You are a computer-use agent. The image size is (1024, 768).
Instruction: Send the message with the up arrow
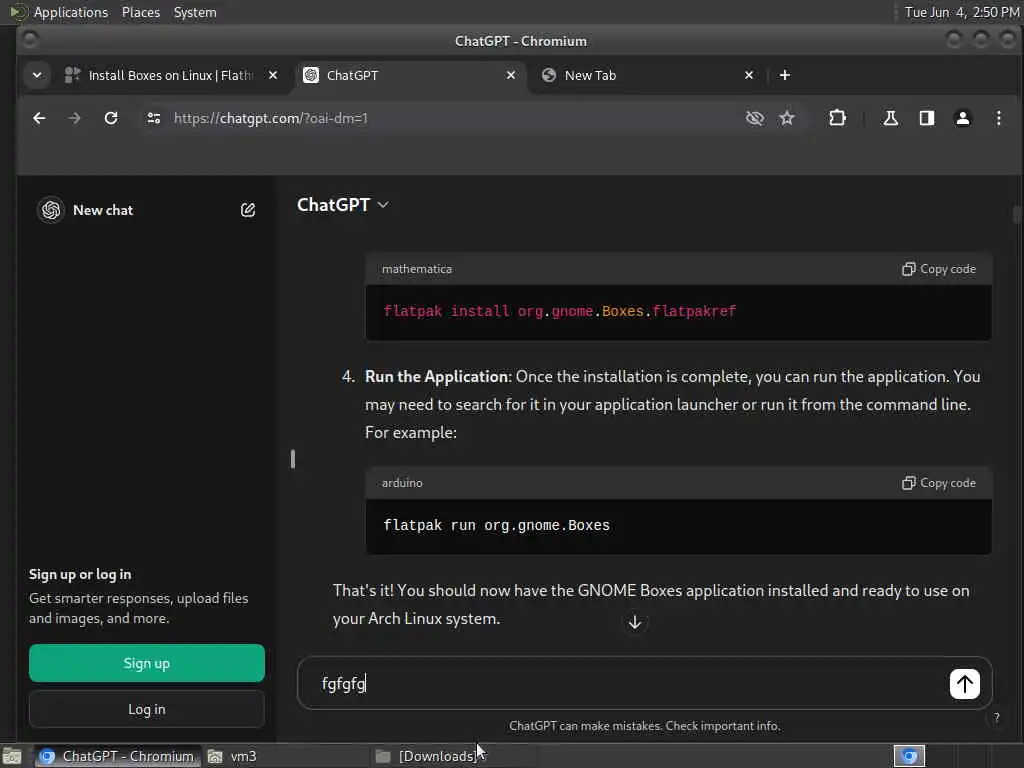point(965,684)
